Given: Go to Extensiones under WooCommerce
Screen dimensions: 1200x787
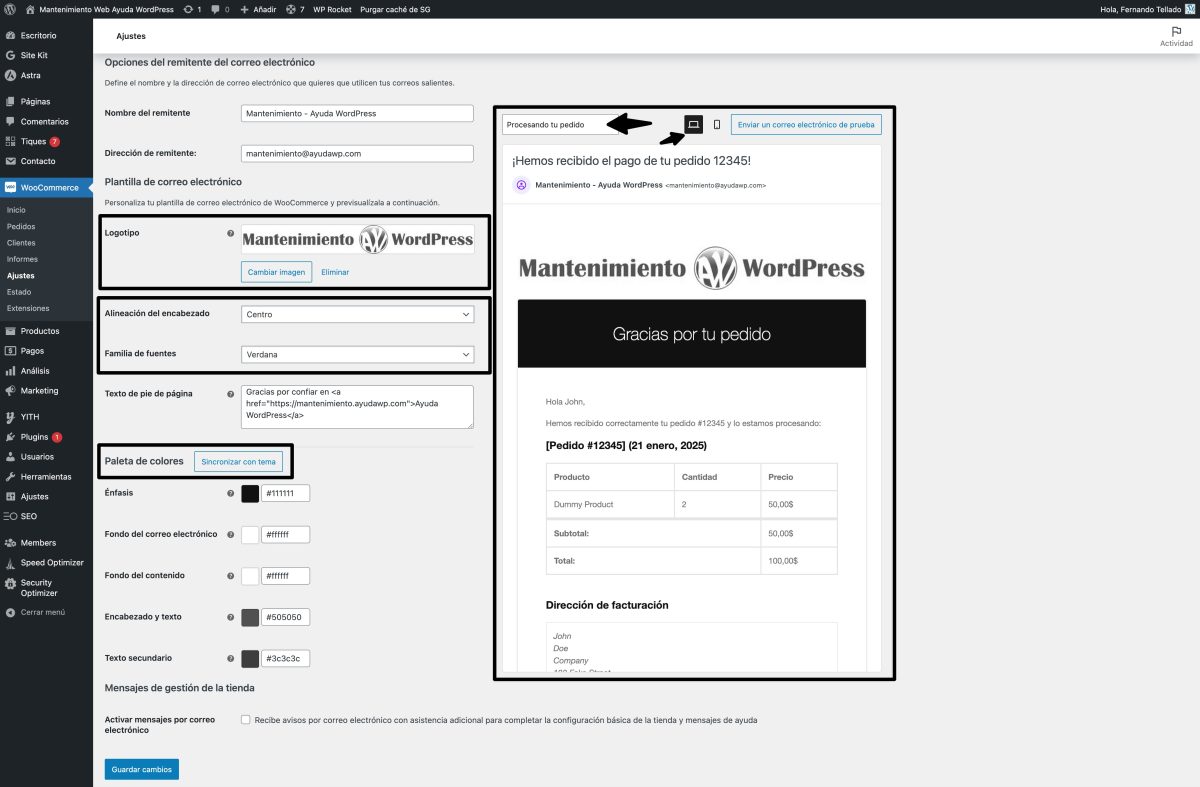Looking at the screenshot, I should click(x=35, y=308).
